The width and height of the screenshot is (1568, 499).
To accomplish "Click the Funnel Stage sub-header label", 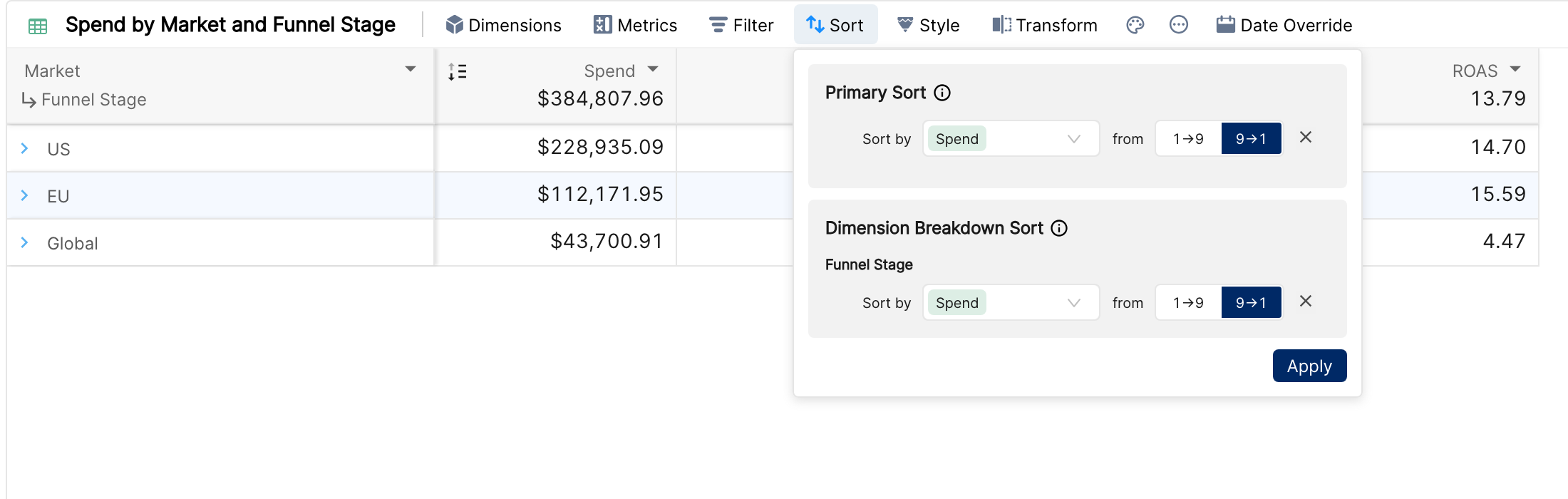I will point(93,100).
